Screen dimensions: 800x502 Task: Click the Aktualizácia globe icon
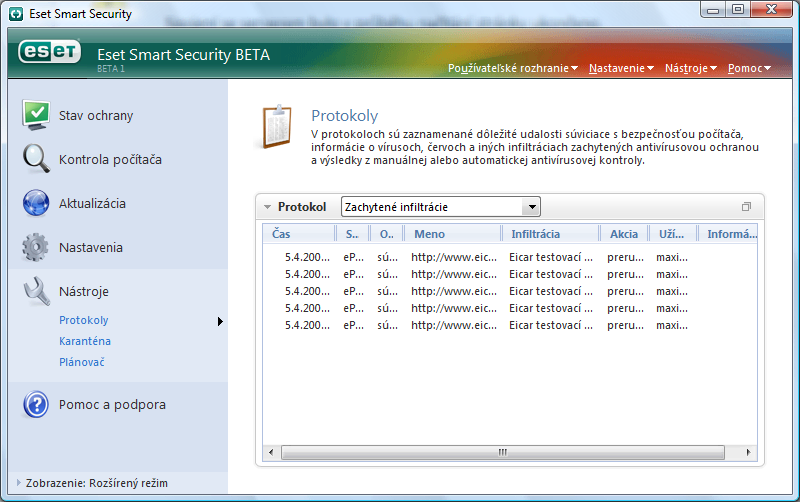click(36, 203)
